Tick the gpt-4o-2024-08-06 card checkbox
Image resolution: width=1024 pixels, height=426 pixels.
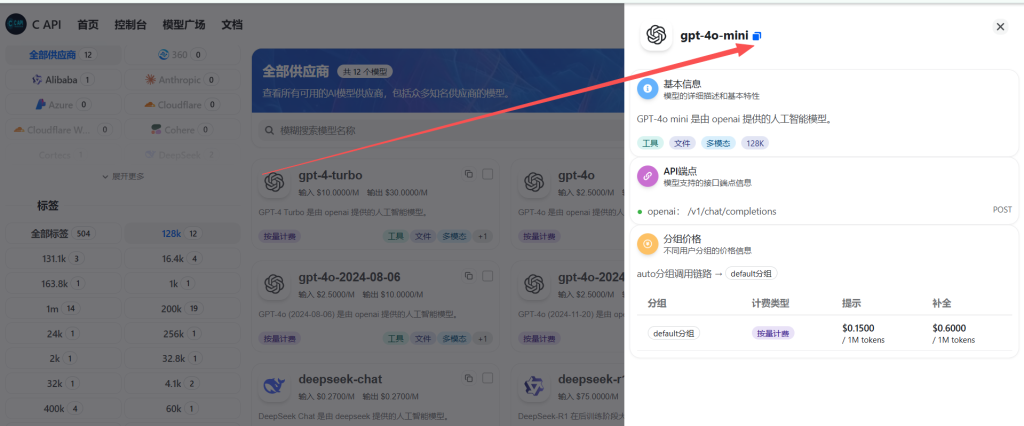click(x=487, y=276)
